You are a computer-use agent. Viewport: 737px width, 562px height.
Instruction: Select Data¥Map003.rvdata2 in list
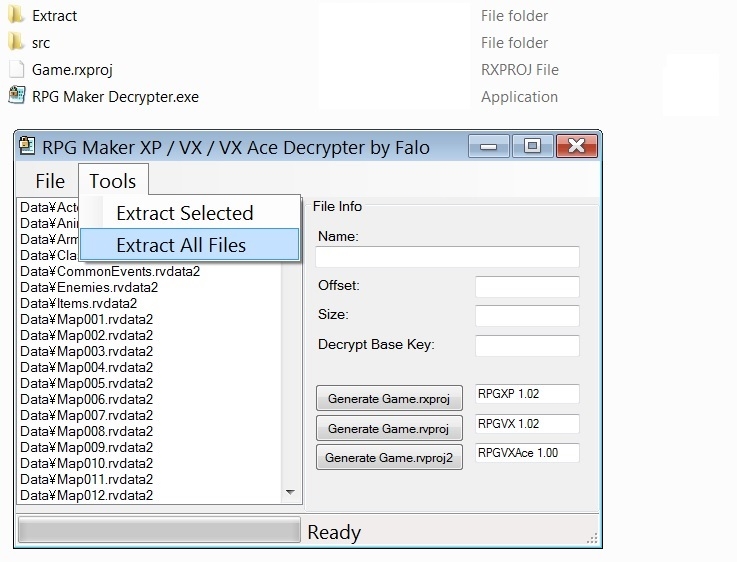pos(86,351)
